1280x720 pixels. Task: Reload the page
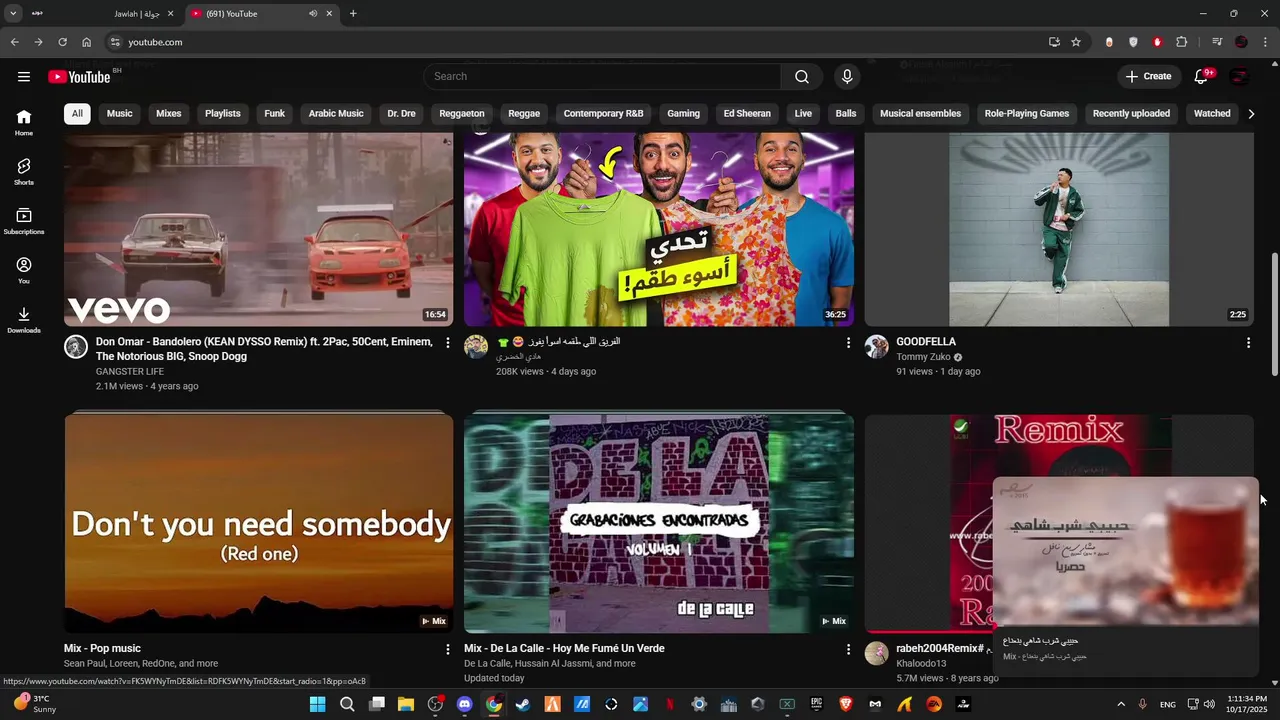(62, 42)
